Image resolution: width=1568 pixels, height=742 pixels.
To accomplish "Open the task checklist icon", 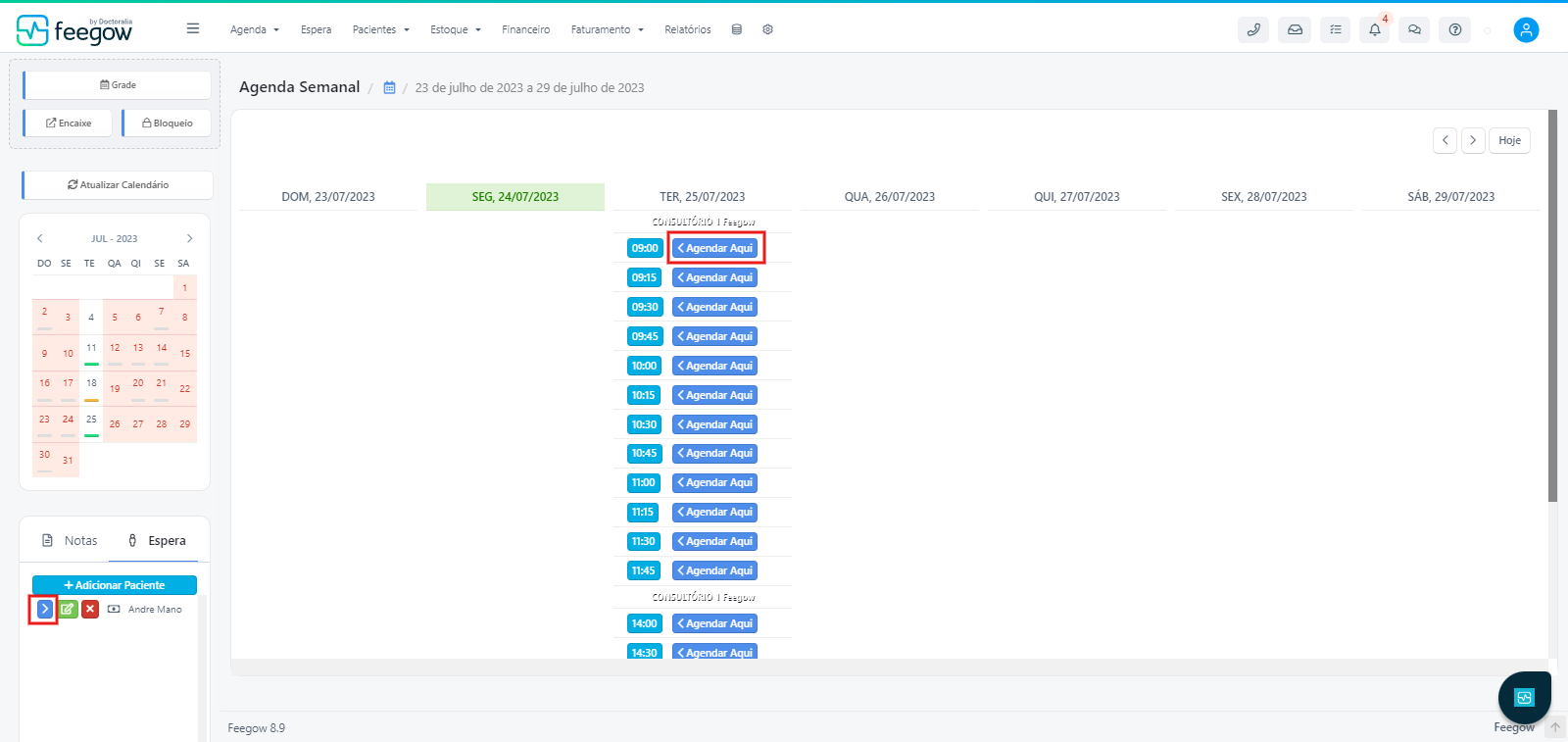I will [1335, 29].
